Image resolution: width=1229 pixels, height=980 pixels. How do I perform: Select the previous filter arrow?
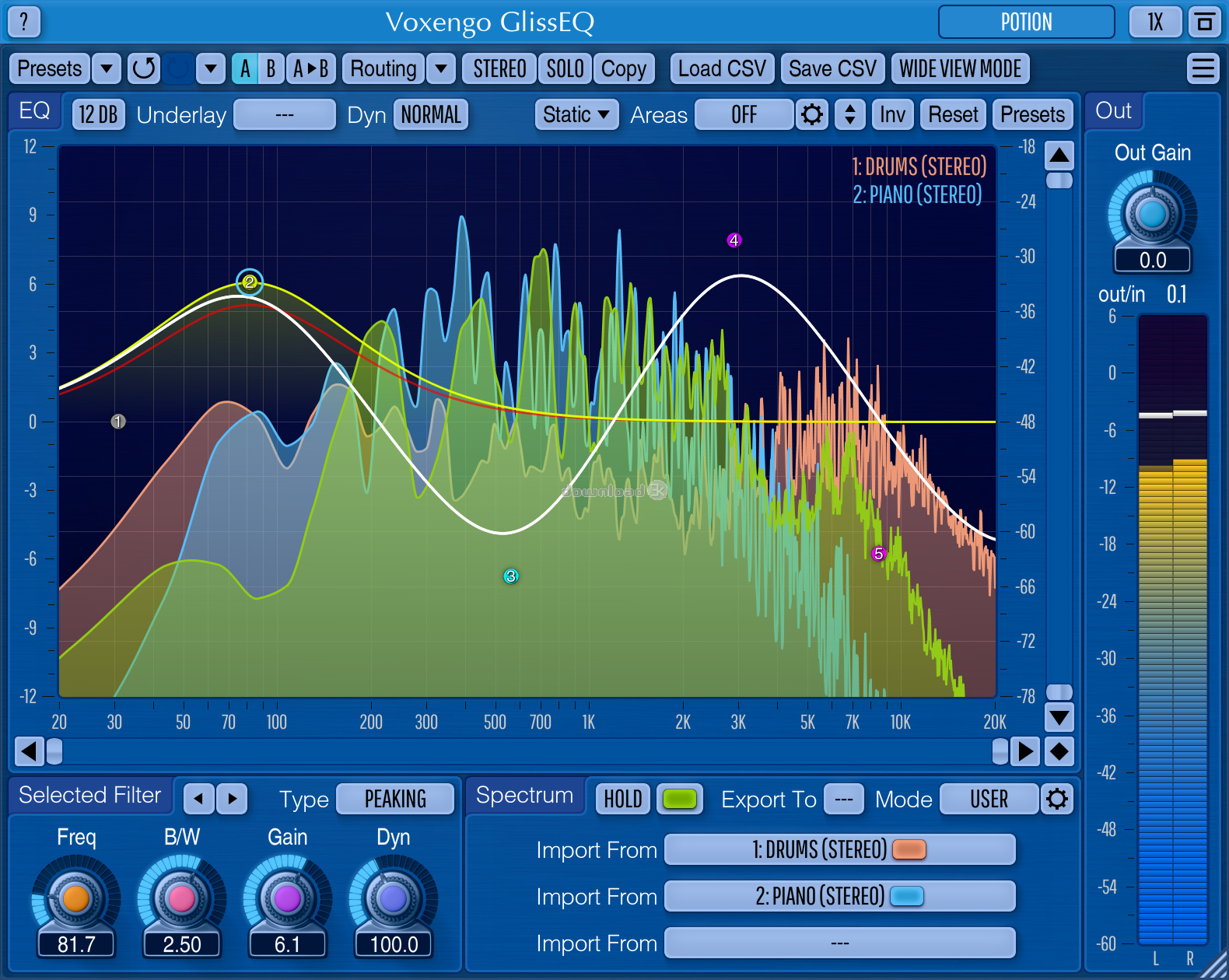pos(198,799)
